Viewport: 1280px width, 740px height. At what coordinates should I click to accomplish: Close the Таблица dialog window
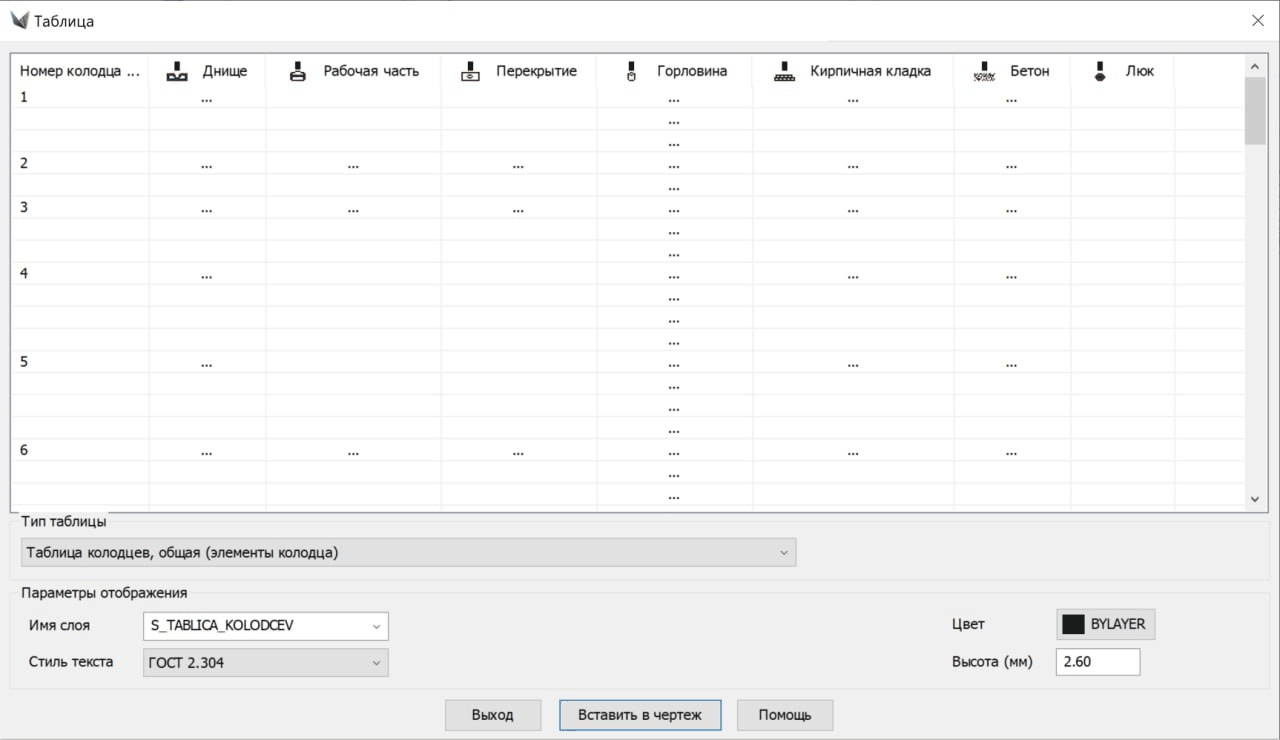[1257, 20]
